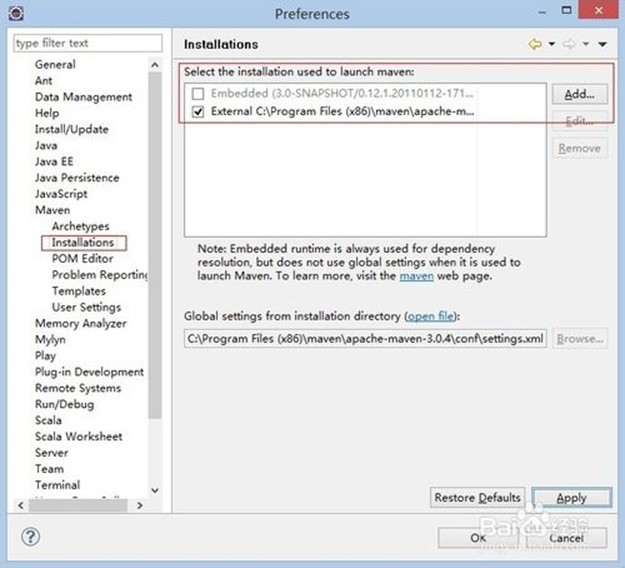Select General in the preferences tree

point(55,64)
